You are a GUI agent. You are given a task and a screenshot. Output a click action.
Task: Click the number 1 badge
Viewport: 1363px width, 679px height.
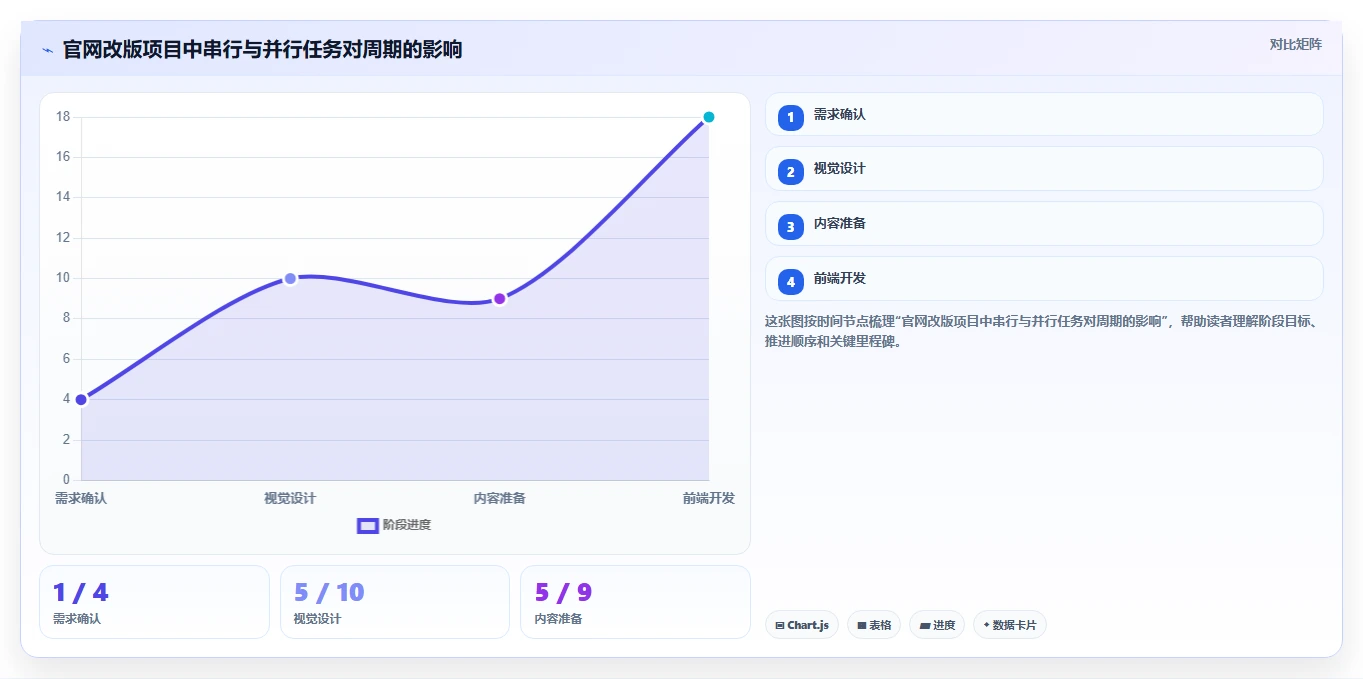(791, 117)
